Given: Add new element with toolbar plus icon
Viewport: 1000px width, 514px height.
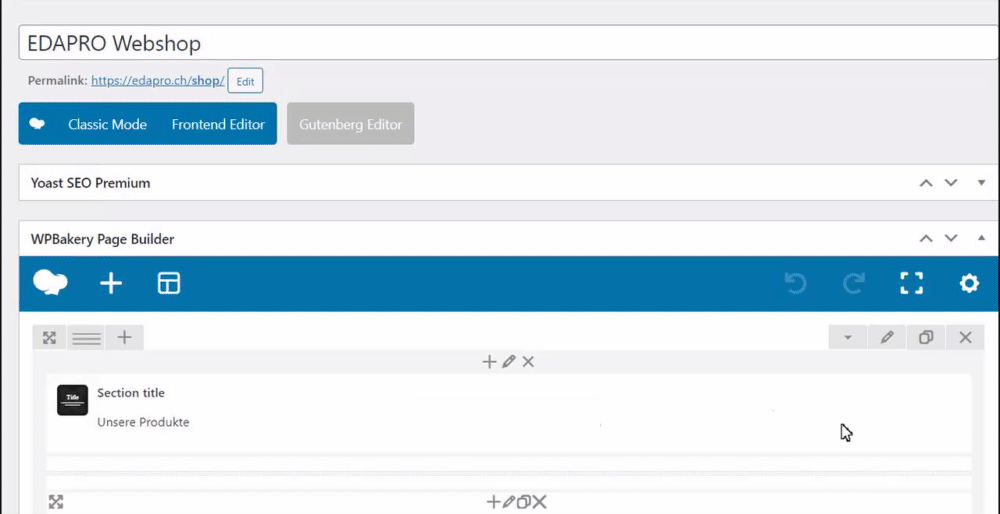Looking at the screenshot, I should 111,283.
